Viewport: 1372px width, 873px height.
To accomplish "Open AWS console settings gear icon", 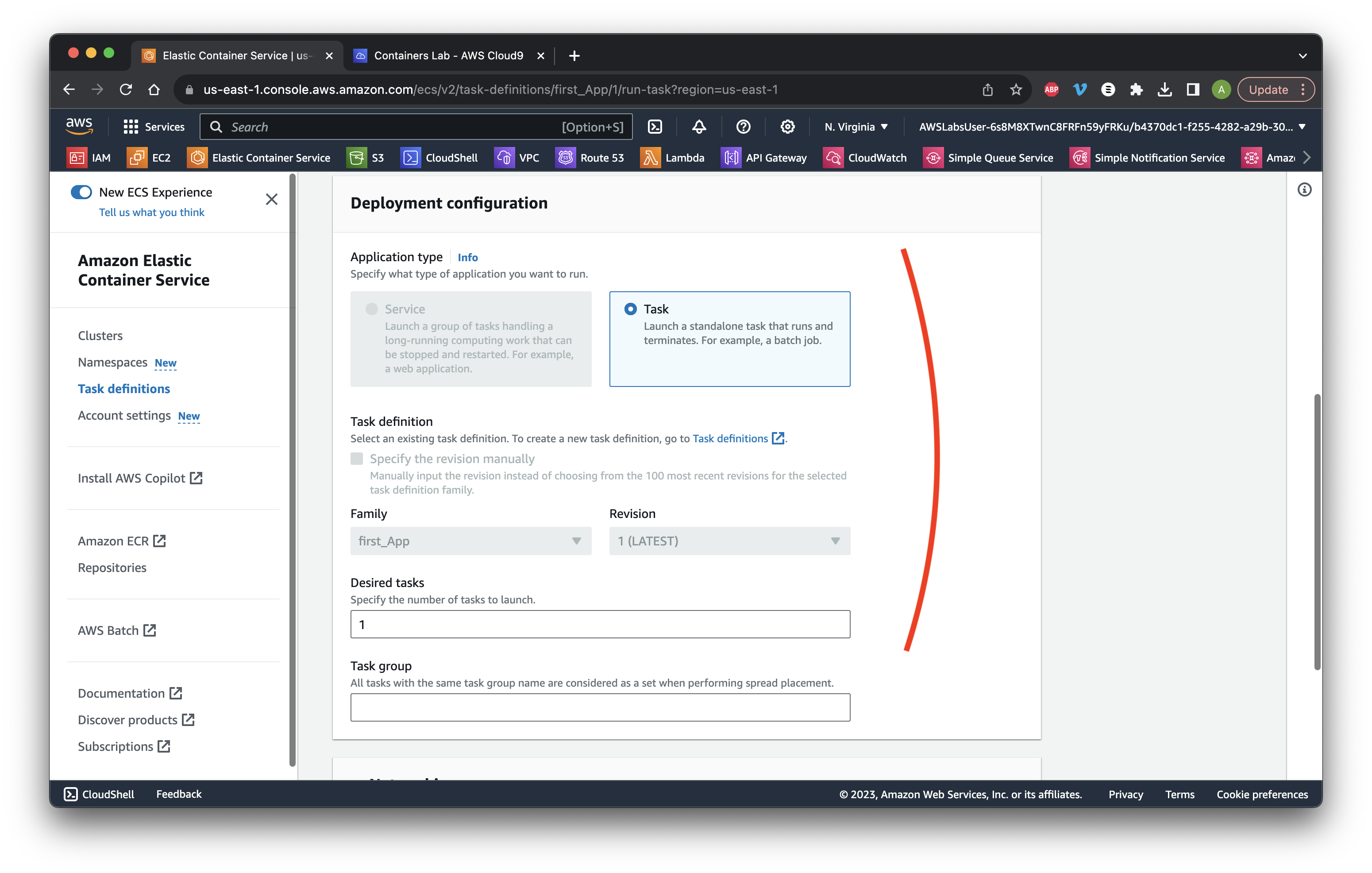I will pos(787,127).
